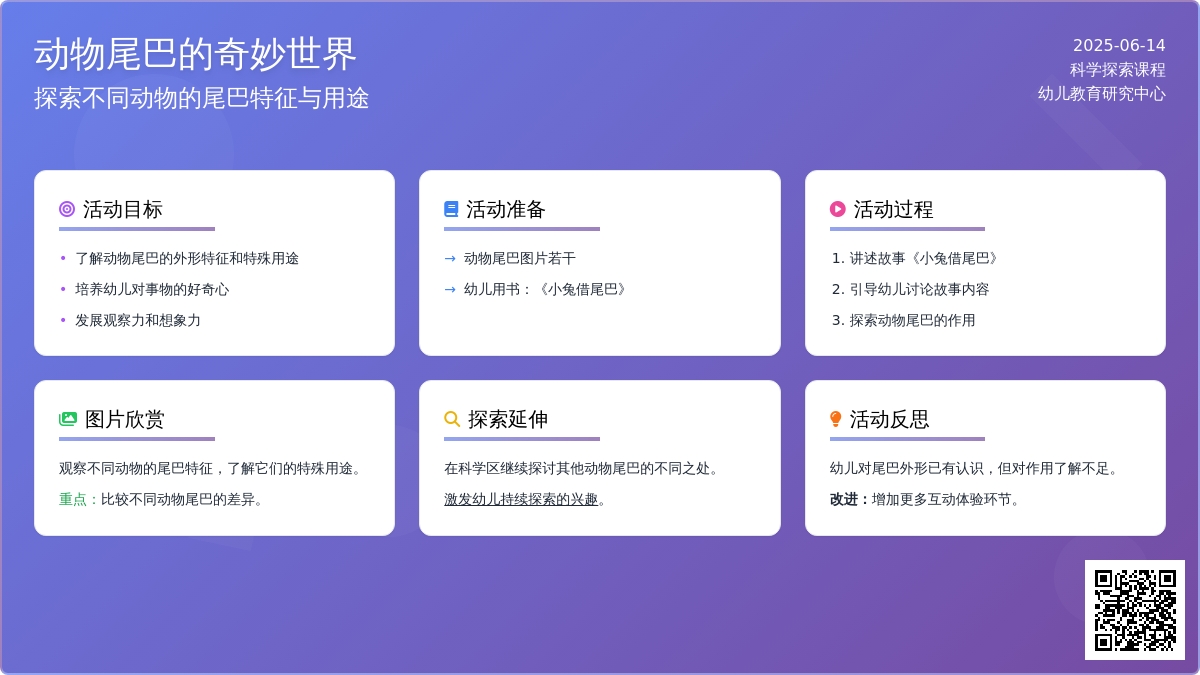Click the lightbulb icon beside 活动反思
1200x675 pixels.
click(x=836, y=419)
